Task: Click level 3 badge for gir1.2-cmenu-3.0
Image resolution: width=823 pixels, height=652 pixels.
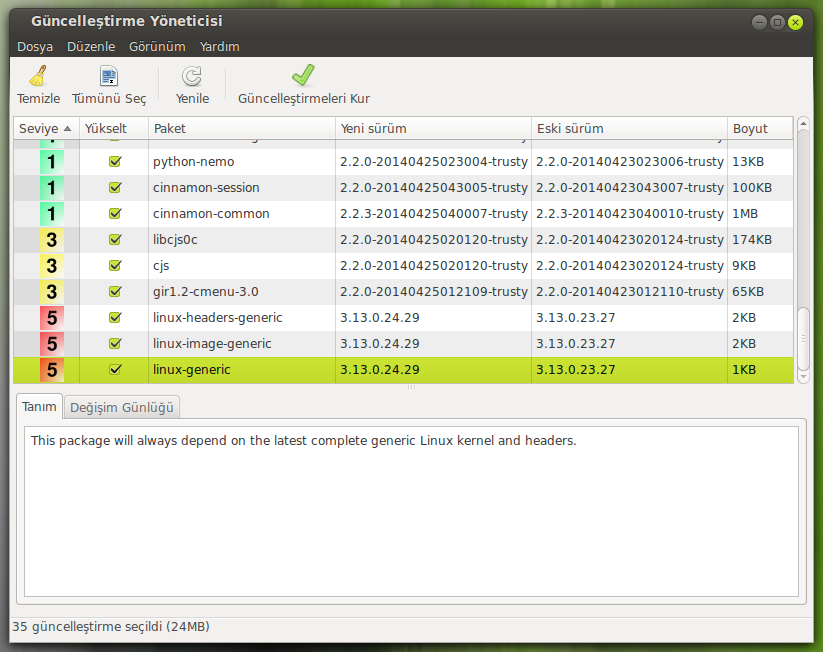Action: click(x=51, y=291)
